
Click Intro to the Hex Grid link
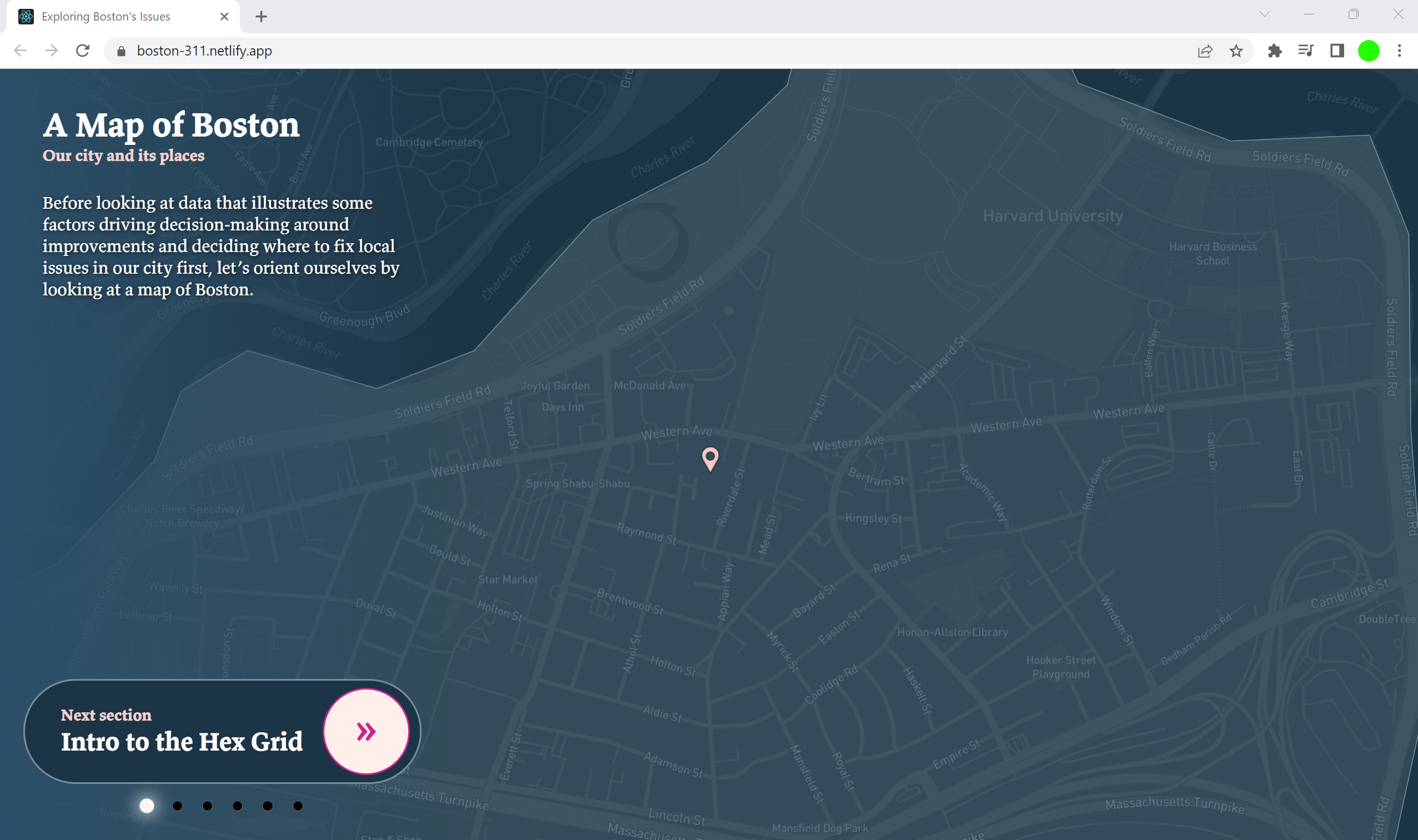pyautogui.click(x=181, y=741)
